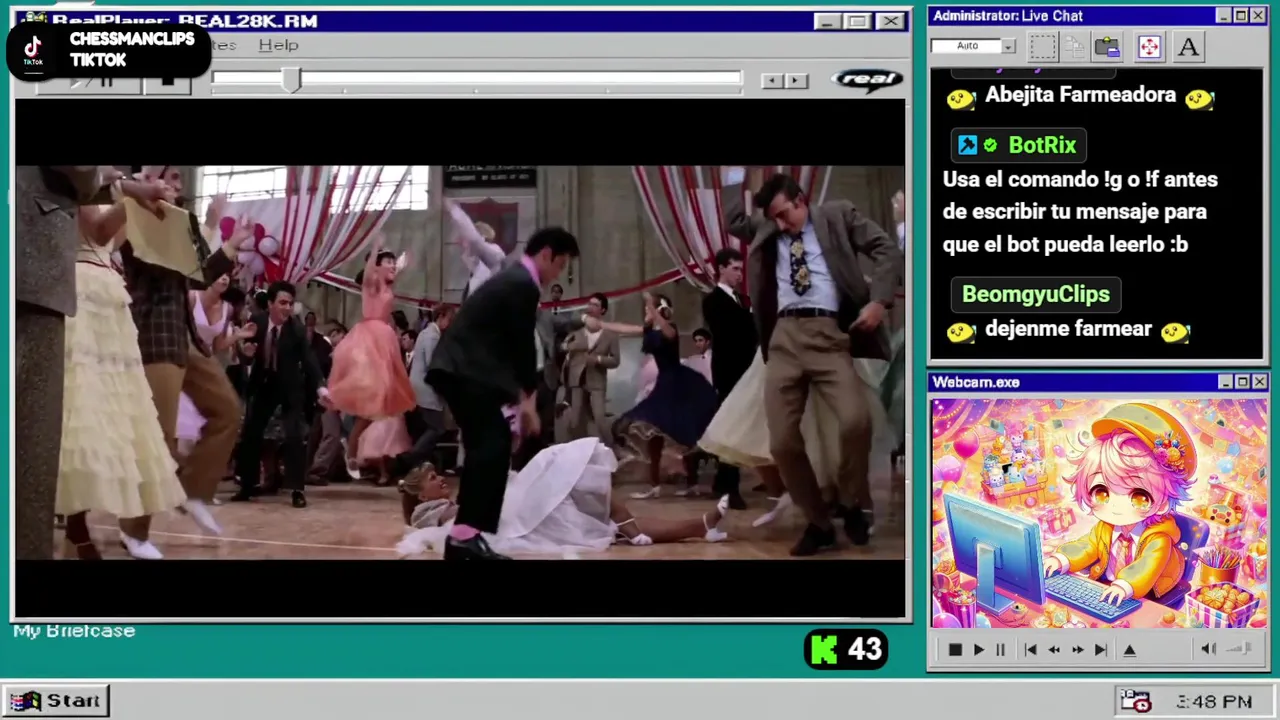Click the 3:48 PM clock

pyautogui.click(x=1214, y=702)
